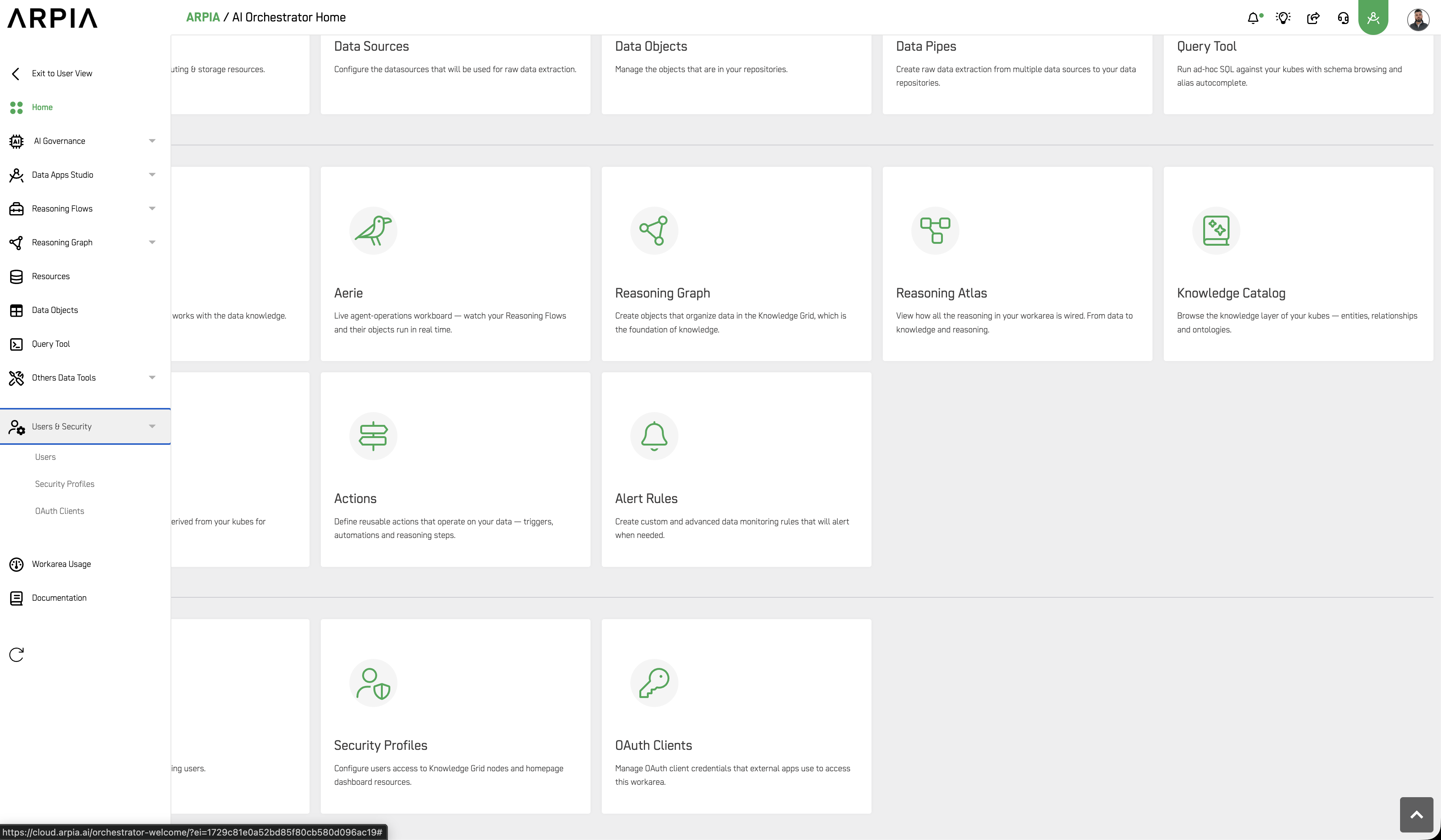This screenshot has height=840, width=1441.
Task: Select Security Profiles submenu item
Action: [x=65, y=484]
